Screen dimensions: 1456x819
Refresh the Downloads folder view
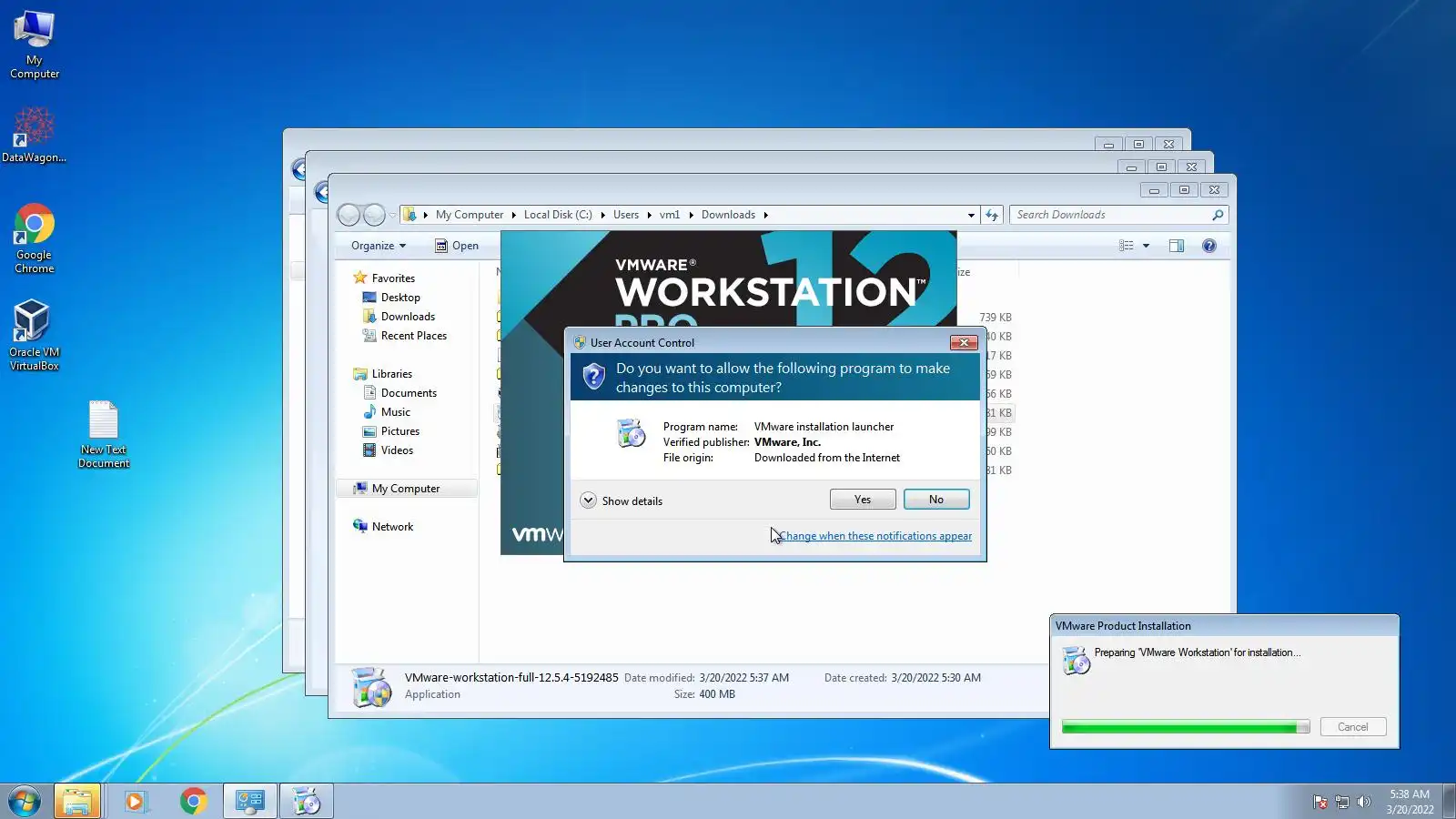(992, 215)
